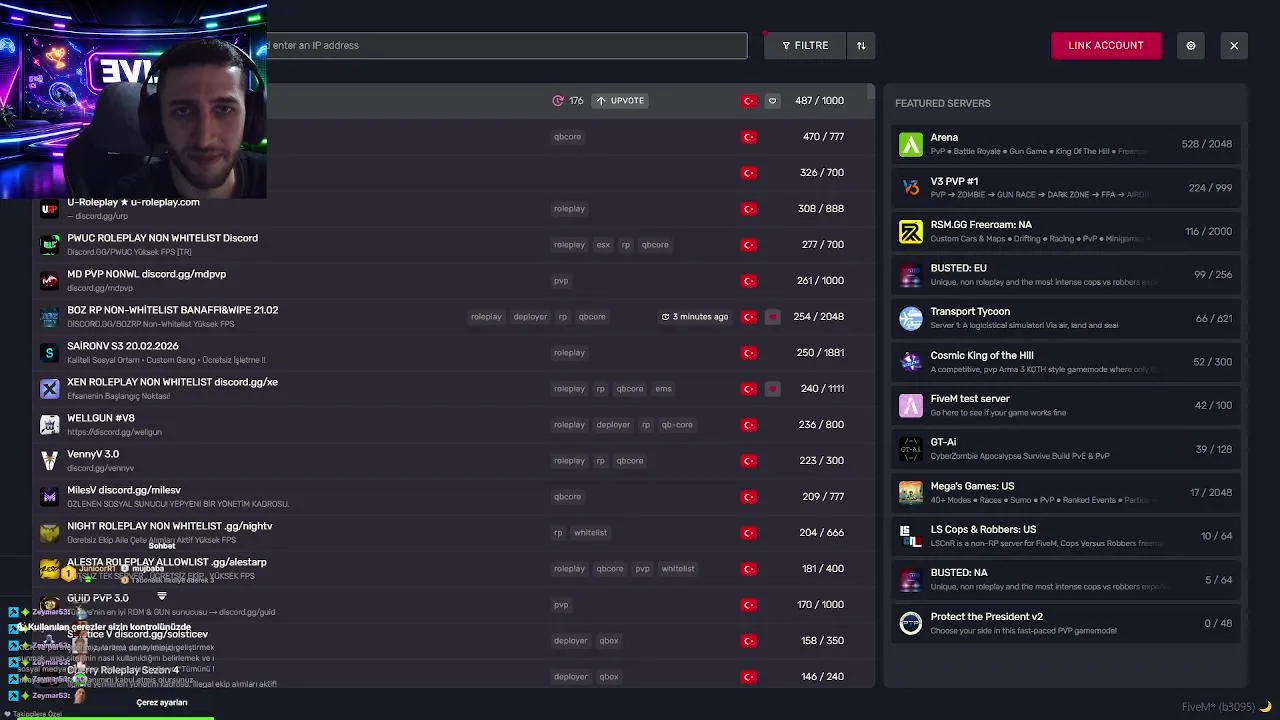
Task: Click Turkish flag on U-Roleplay row
Action: (748, 208)
